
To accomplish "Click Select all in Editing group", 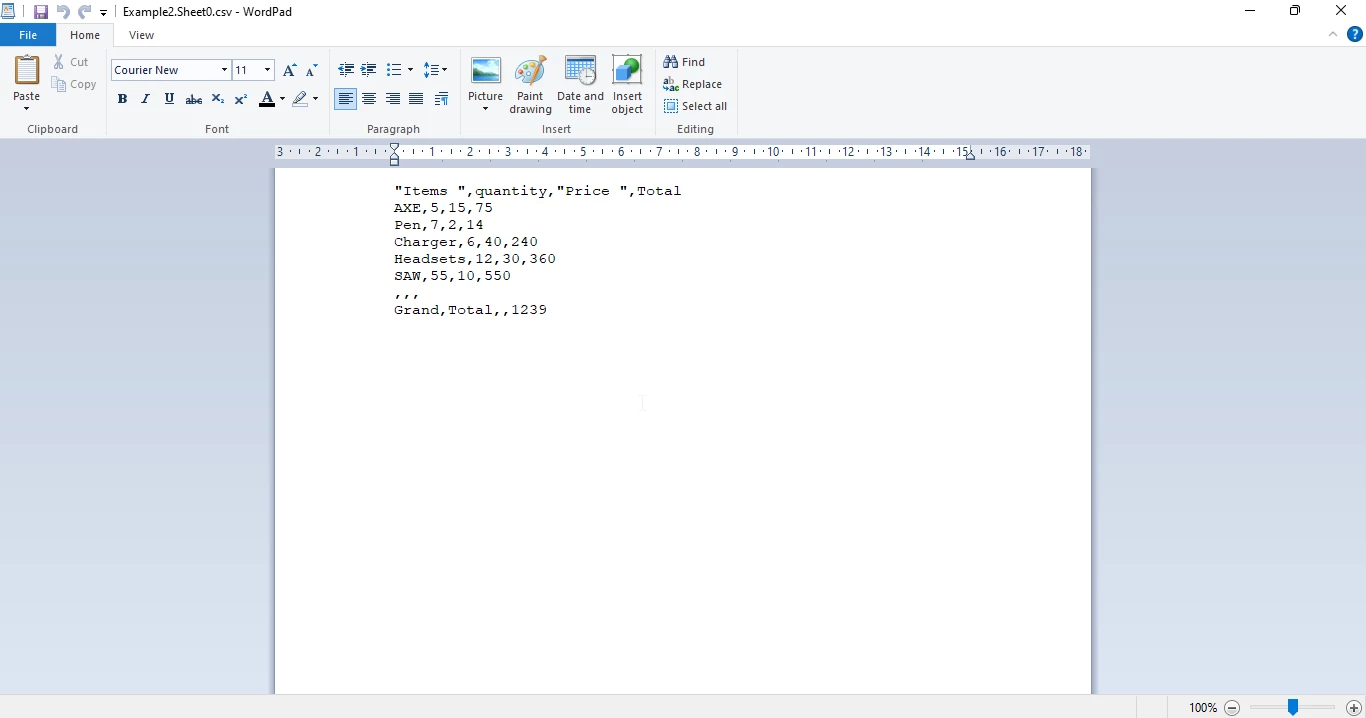I will (696, 106).
